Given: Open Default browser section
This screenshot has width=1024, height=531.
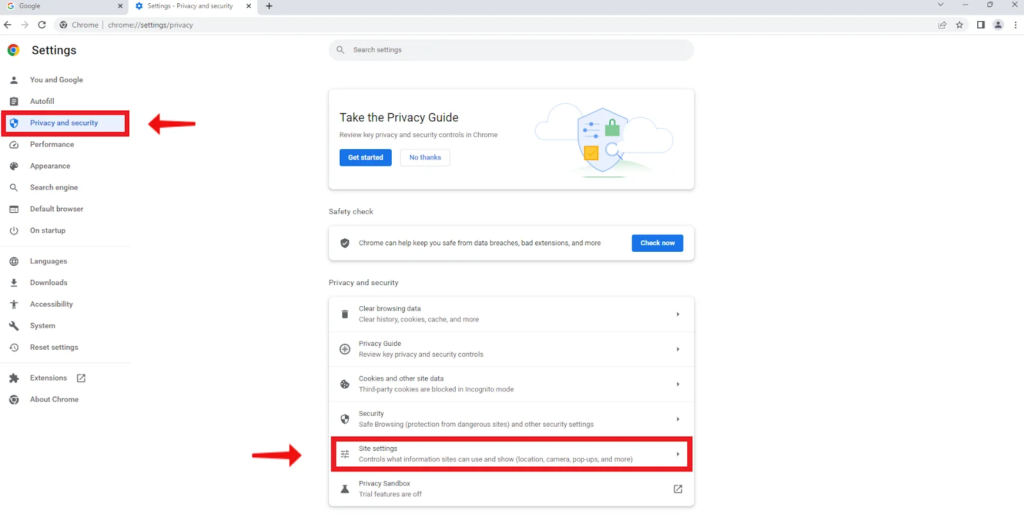Looking at the screenshot, I should 56,209.
